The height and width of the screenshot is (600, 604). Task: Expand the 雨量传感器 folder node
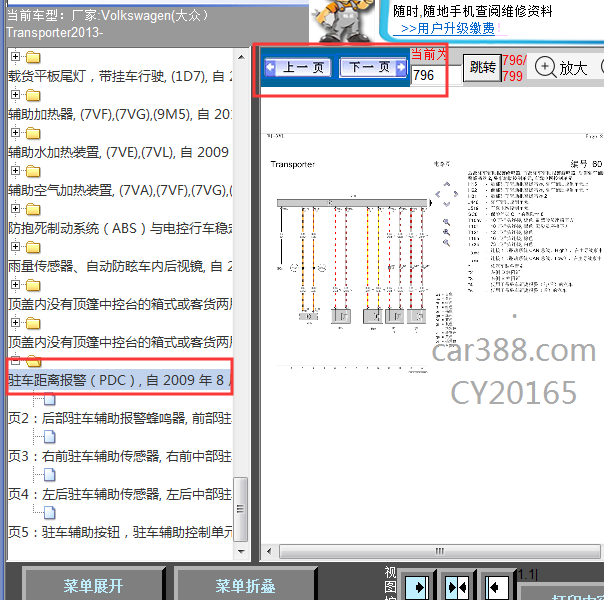(x=15, y=246)
